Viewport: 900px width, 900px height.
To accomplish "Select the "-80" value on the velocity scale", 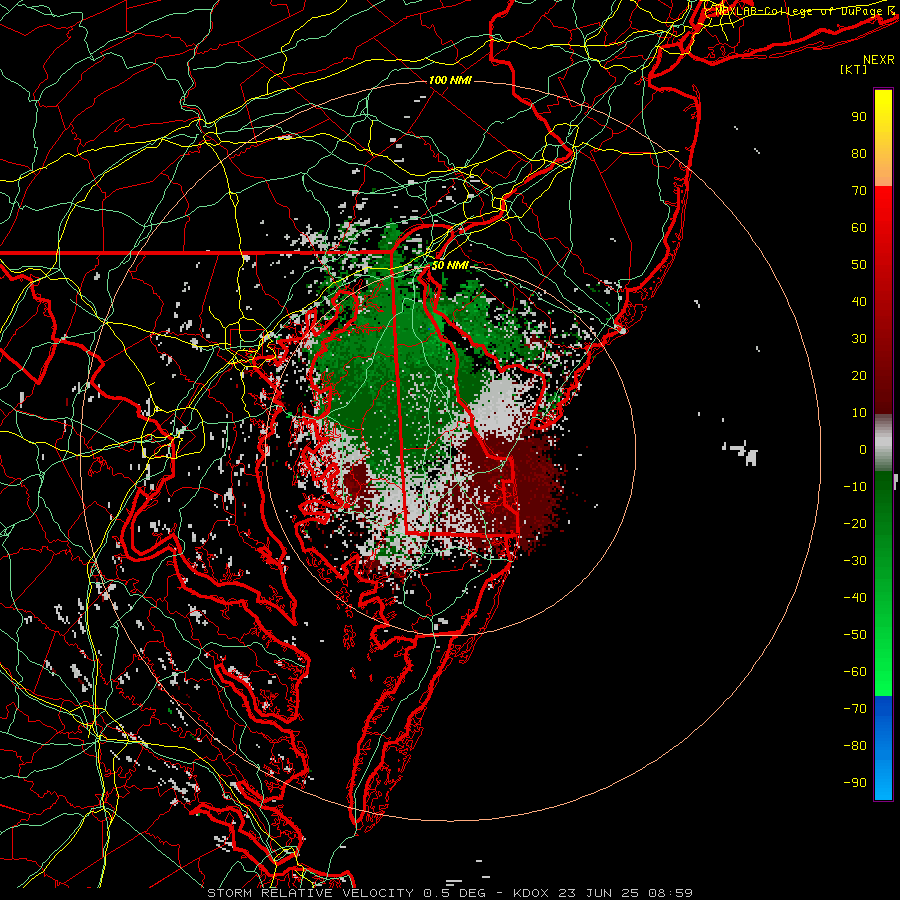I will (855, 746).
